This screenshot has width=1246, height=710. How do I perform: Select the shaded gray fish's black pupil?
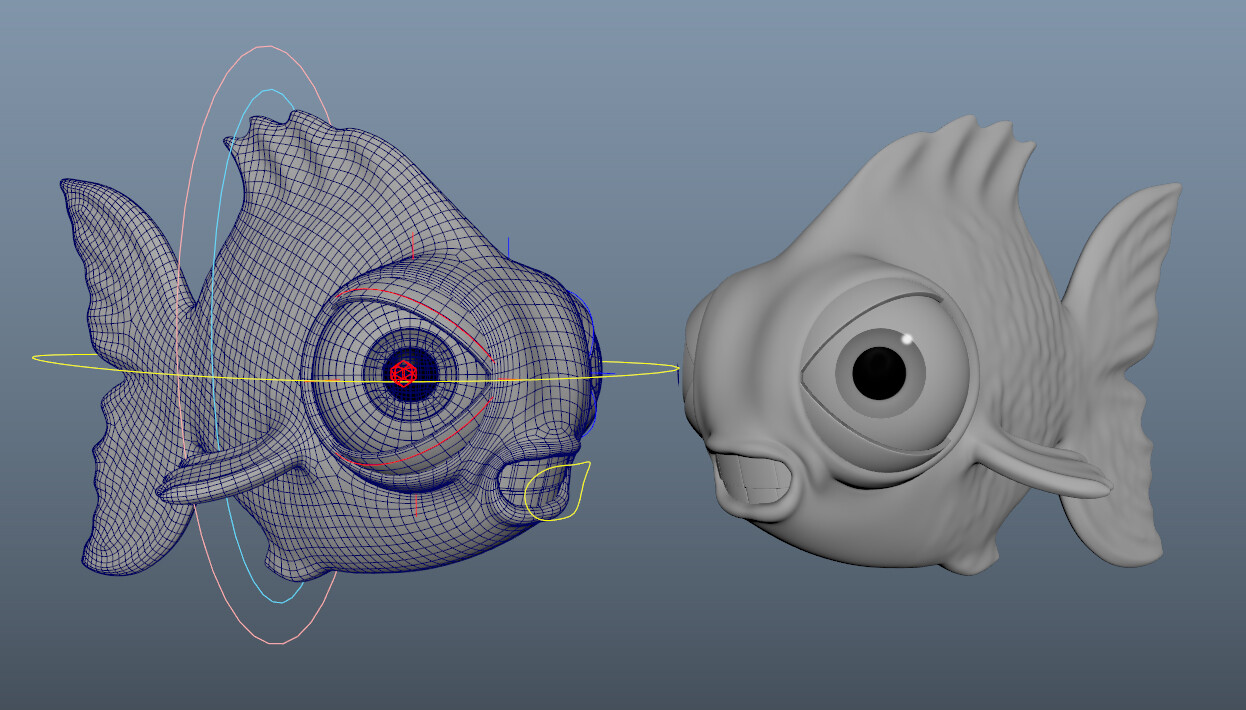coord(879,372)
